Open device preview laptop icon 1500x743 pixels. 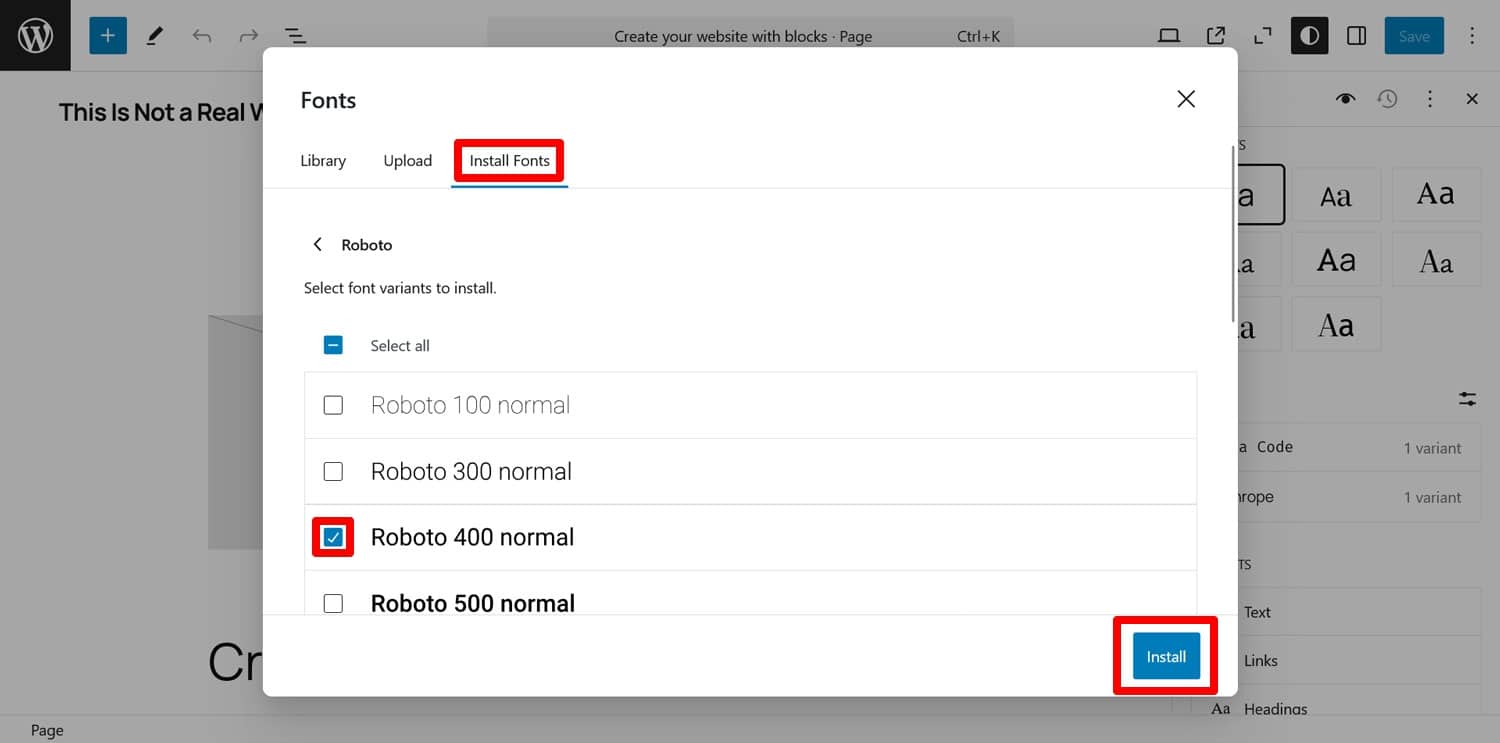point(1169,36)
